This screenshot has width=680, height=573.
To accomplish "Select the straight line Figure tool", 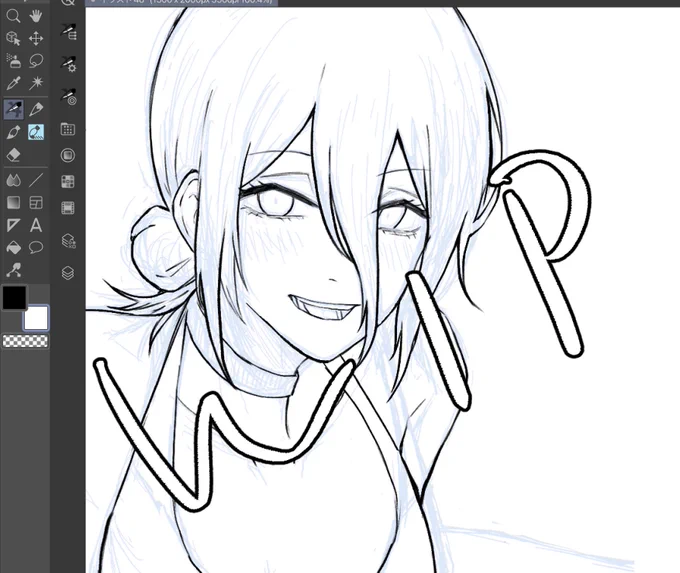I will click(36, 180).
